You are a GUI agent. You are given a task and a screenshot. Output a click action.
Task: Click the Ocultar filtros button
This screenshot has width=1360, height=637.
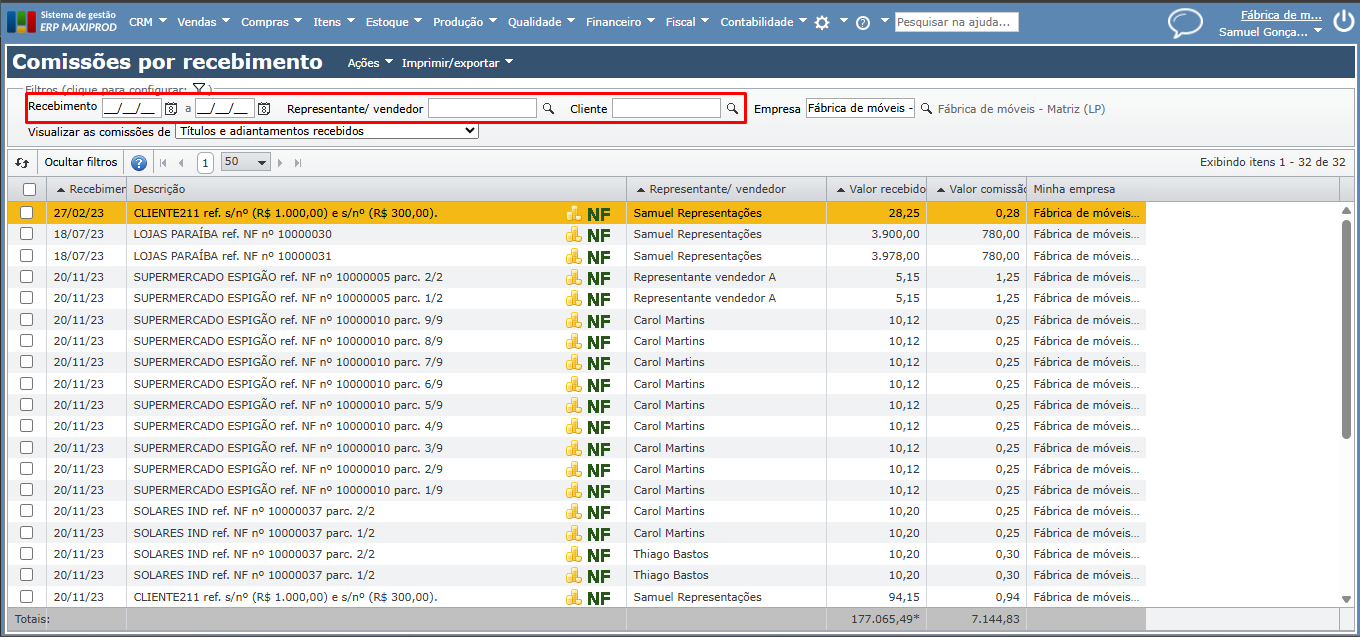[x=80, y=162]
